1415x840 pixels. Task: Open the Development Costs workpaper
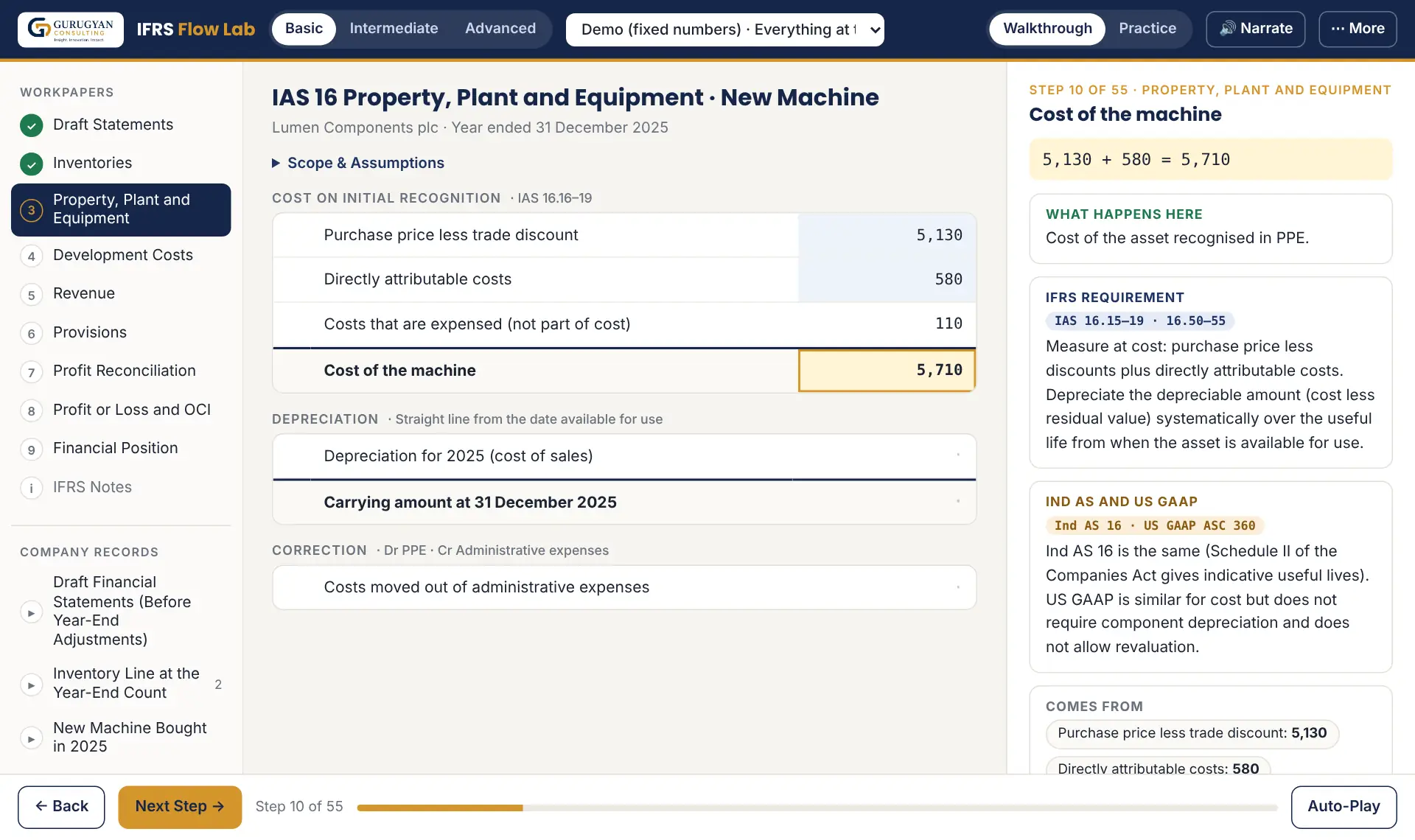[x=122, y=256]
